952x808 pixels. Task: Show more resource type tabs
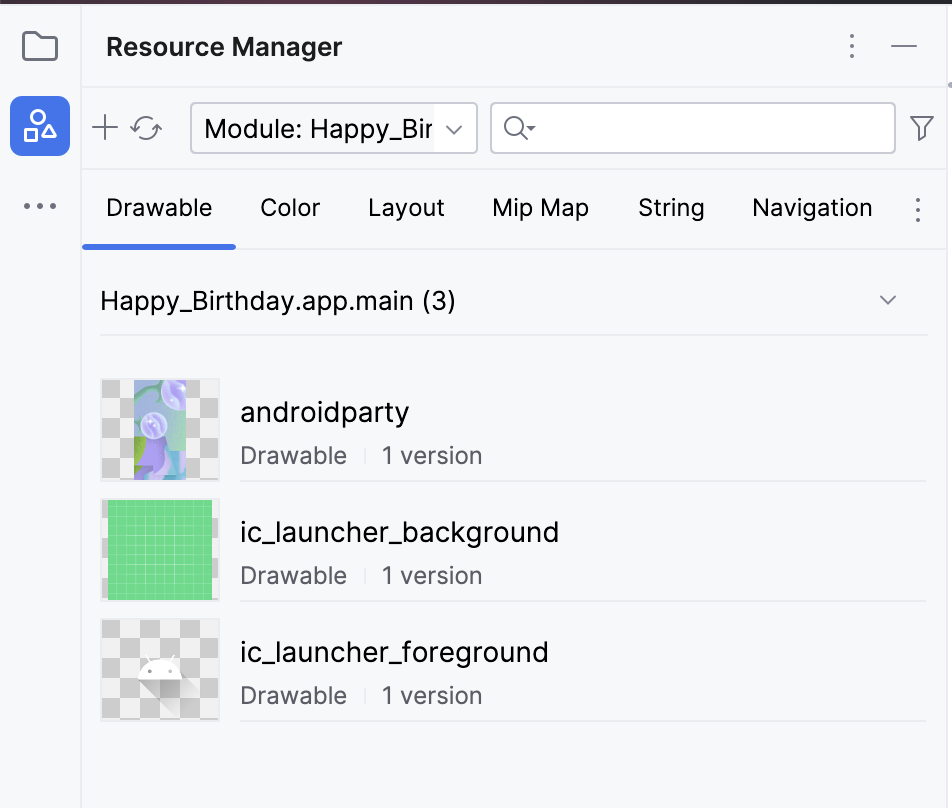coord(918,209)
